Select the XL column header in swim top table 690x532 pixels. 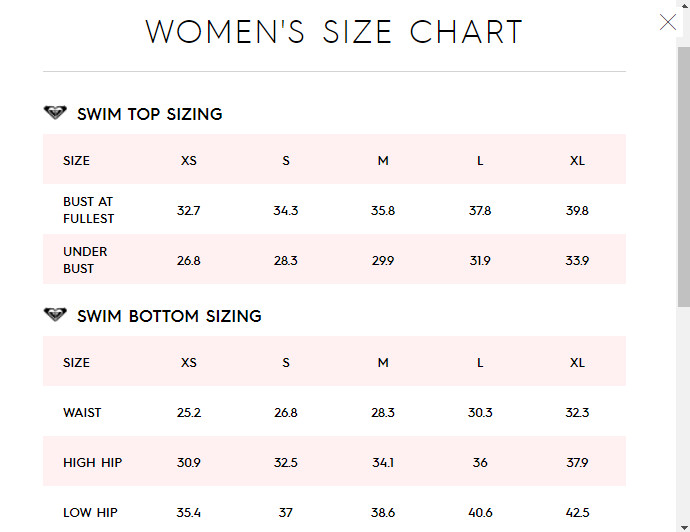coord(577,161)
